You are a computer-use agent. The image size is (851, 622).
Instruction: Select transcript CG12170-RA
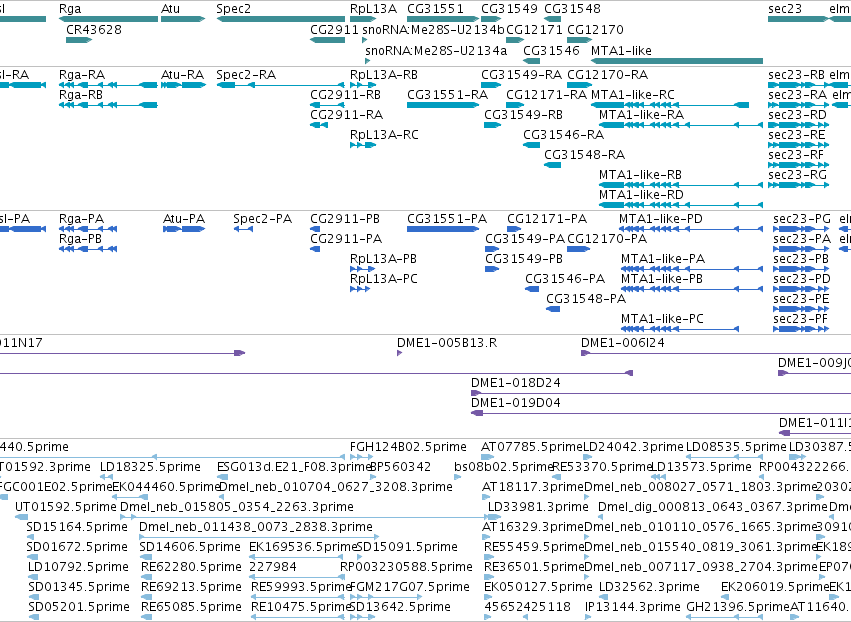[580, 85]
